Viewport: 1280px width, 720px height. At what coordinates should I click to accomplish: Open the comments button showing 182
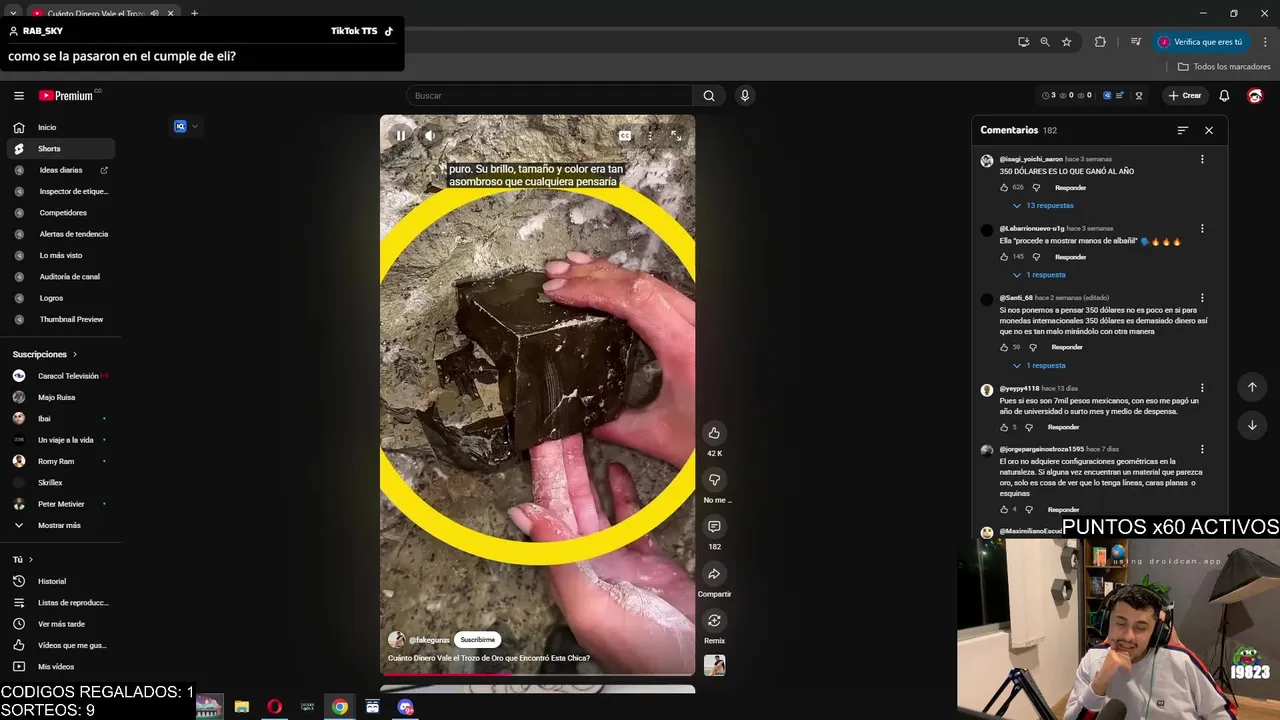click(714, 527)
